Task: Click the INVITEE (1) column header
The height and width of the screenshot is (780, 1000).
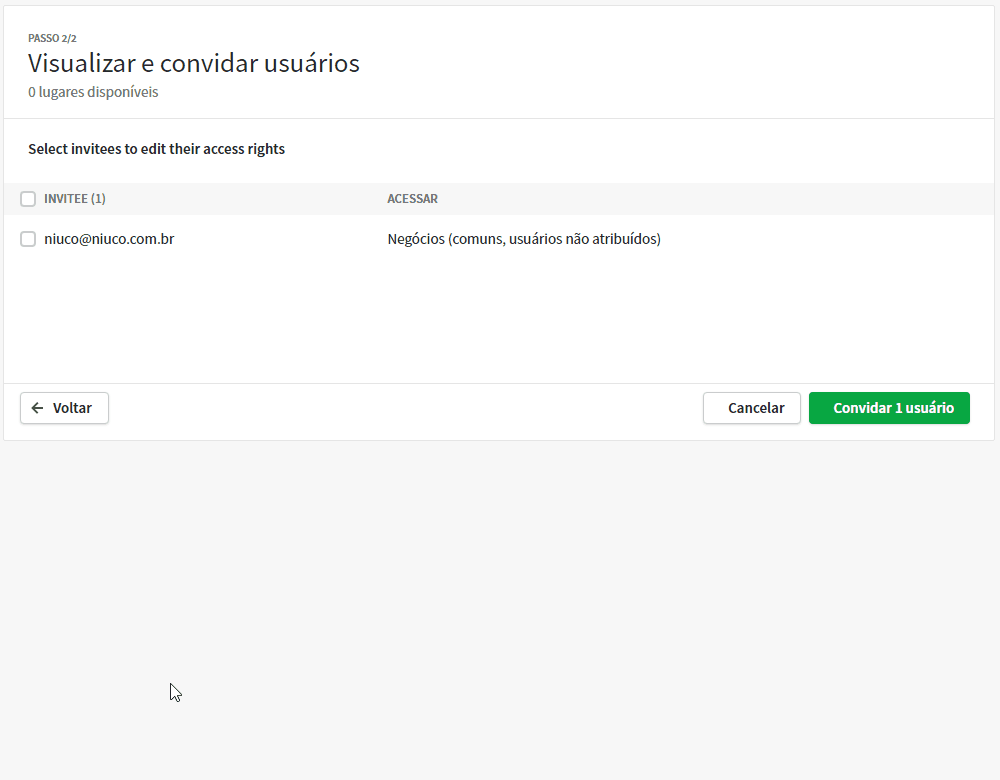Action: tap(75, 199)
